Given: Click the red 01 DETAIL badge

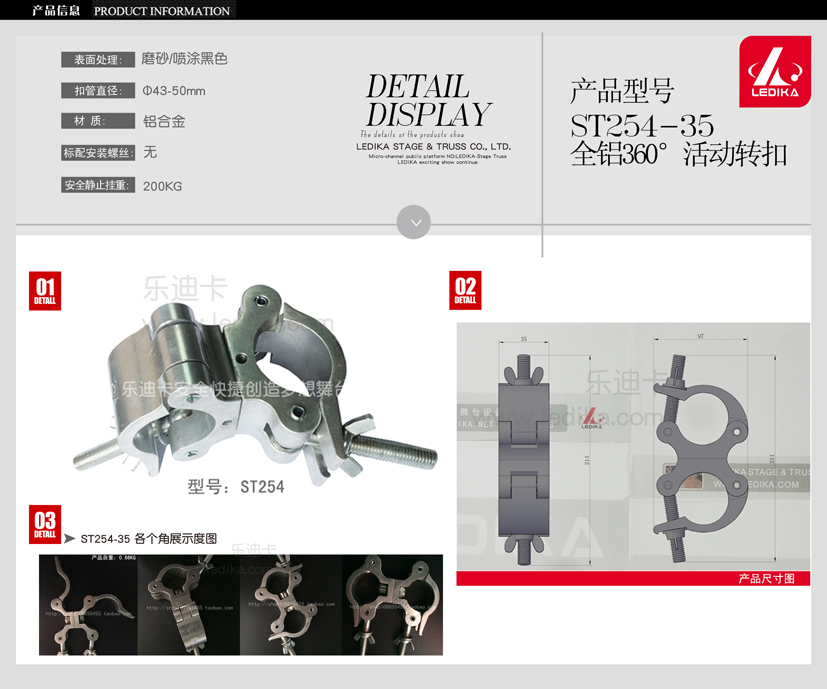Looking at the screenshot, I should [45, 291].
